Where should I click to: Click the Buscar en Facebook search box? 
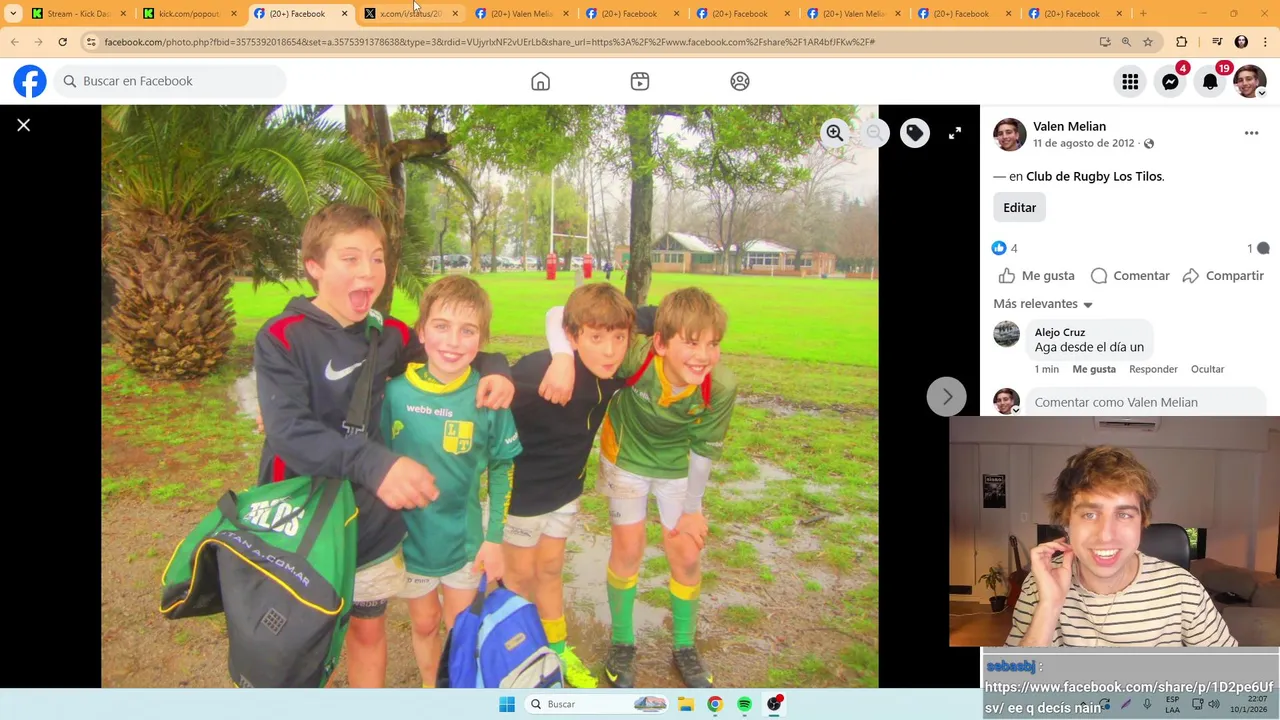pos(170,81)
